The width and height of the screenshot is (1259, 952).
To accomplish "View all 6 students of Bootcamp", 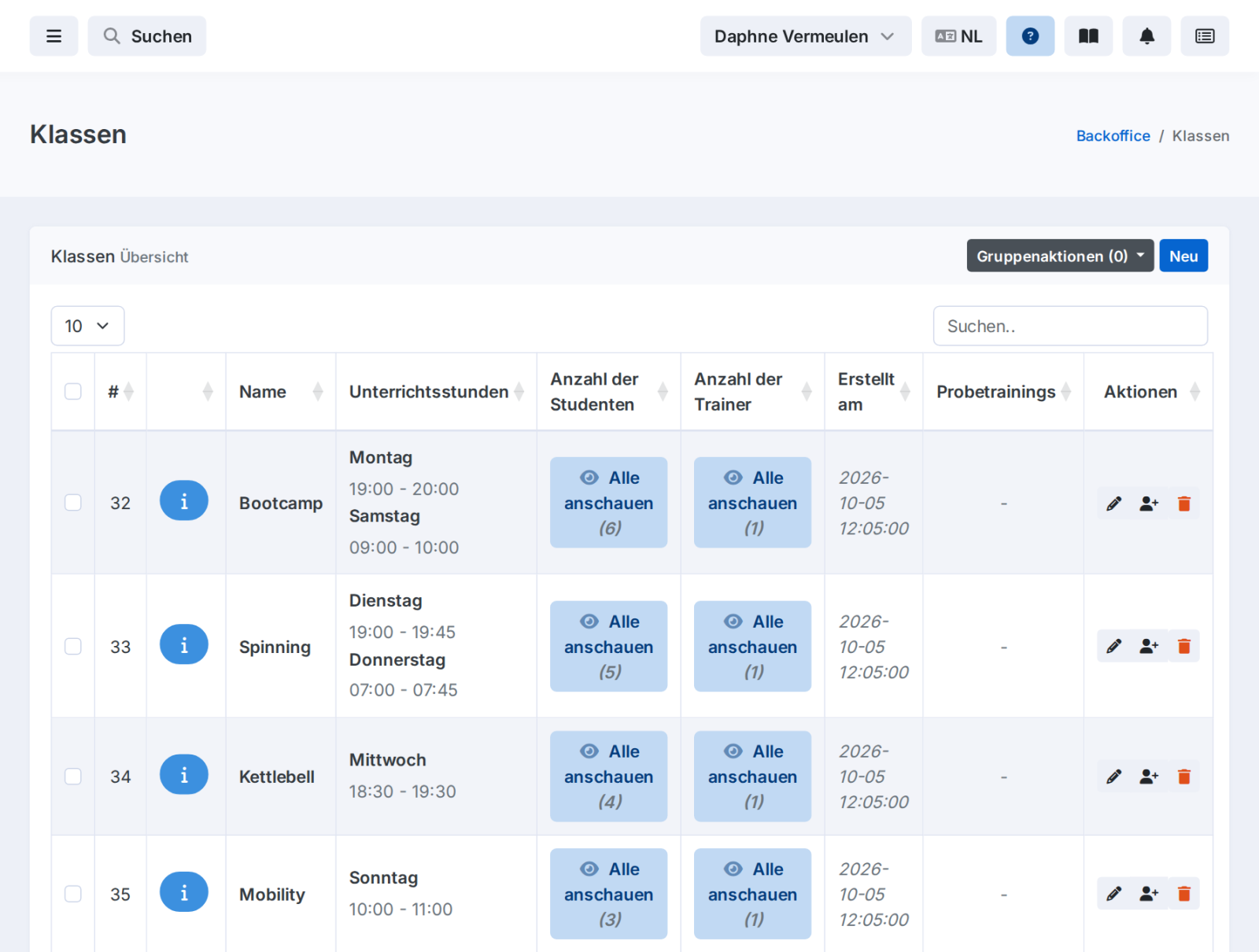I will [x=608, y=502].
